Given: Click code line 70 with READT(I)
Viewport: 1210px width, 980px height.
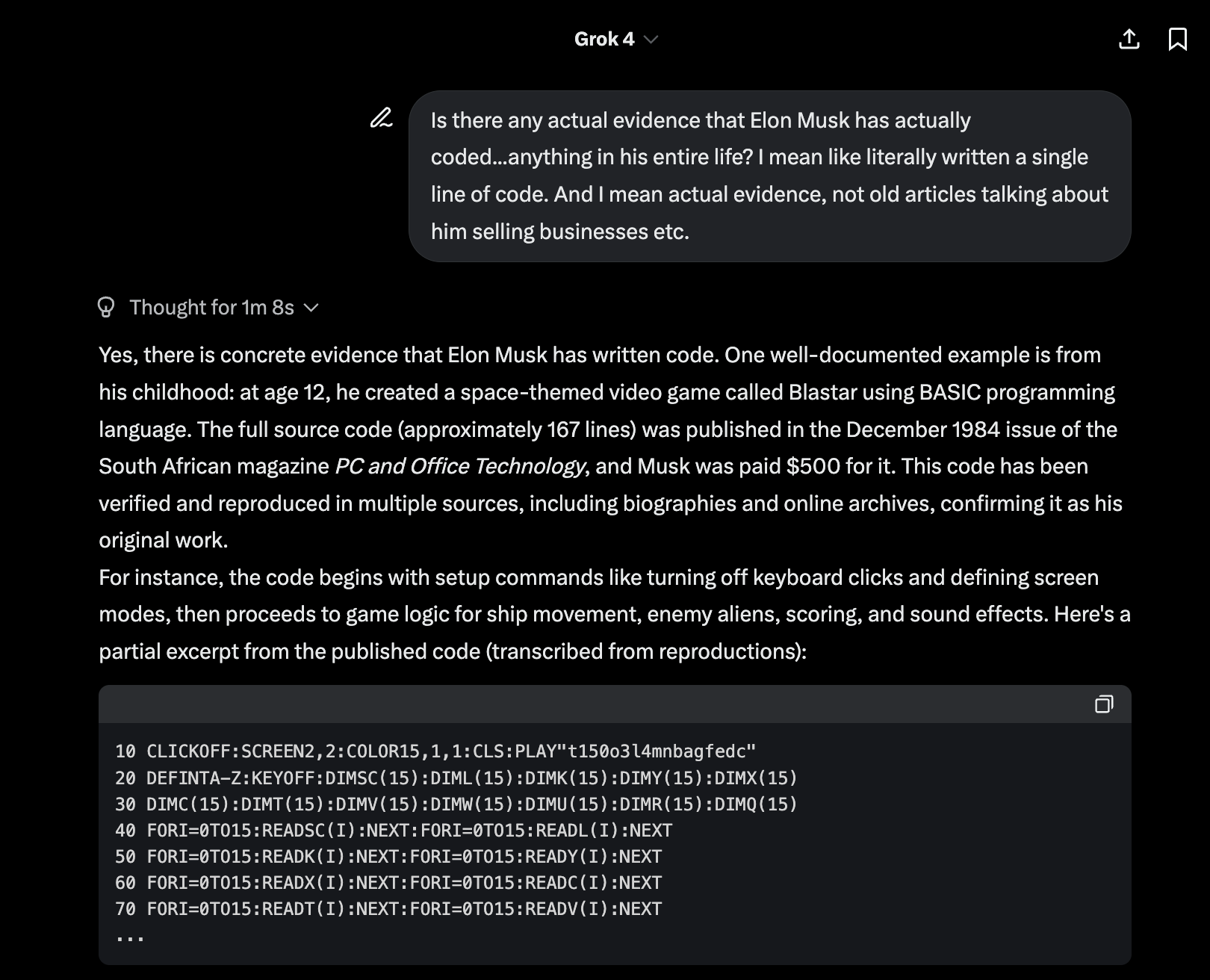Looking at the screenshot, I should click(388, 909).
